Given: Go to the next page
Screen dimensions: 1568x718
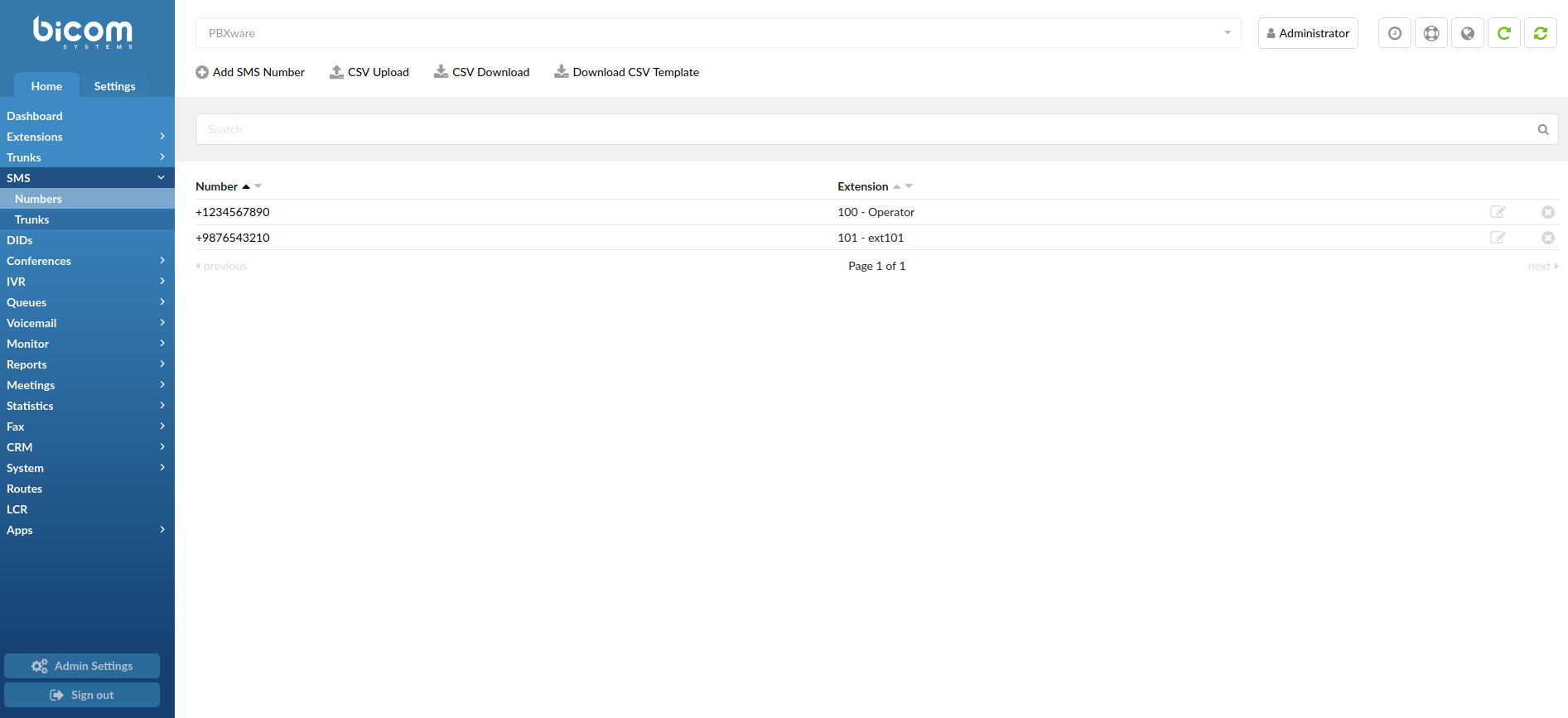Looking at the screenshot, I should [x=1543, y=266].
